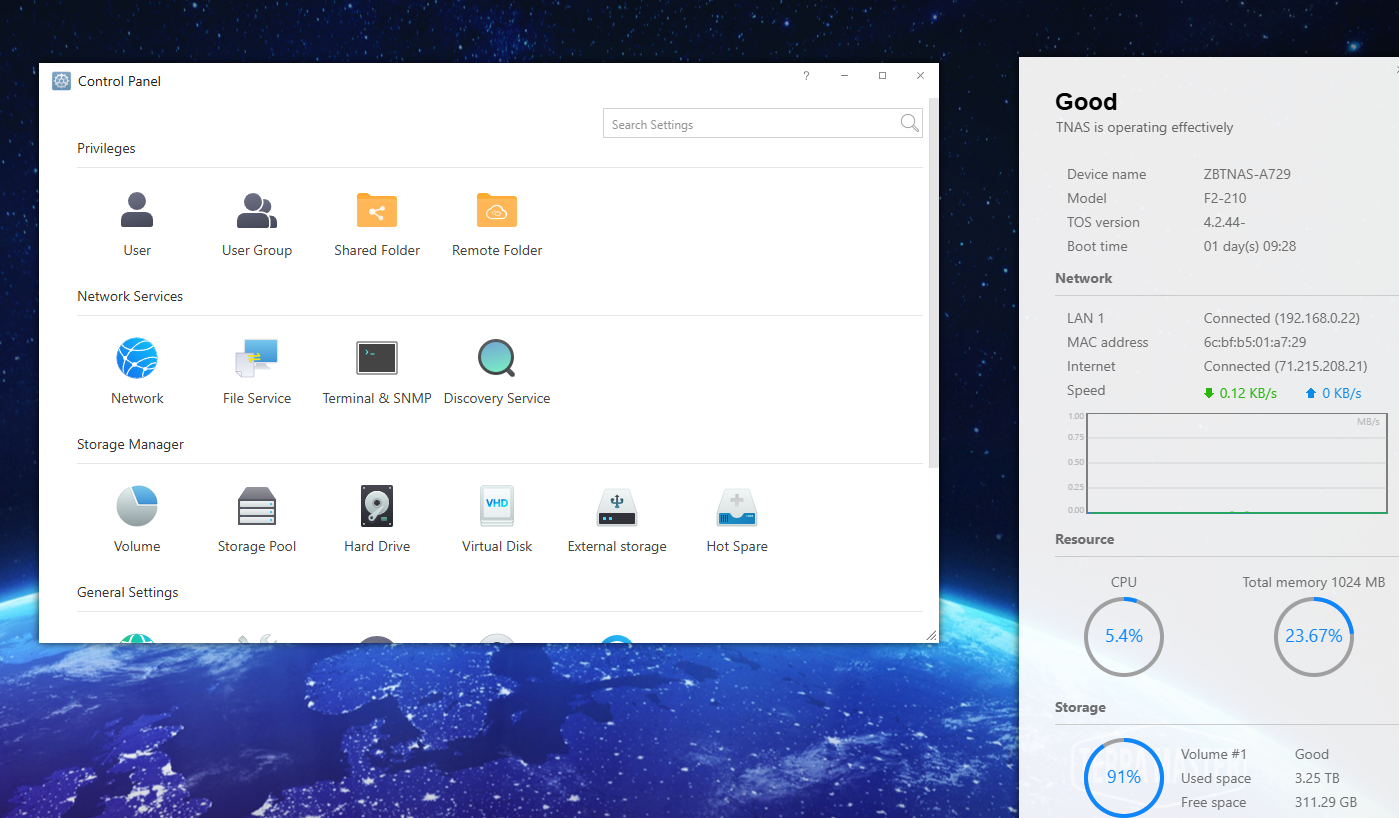
Task: Click Internet Connected (71.215.208.21)
Action: [x=1285, y=366]
